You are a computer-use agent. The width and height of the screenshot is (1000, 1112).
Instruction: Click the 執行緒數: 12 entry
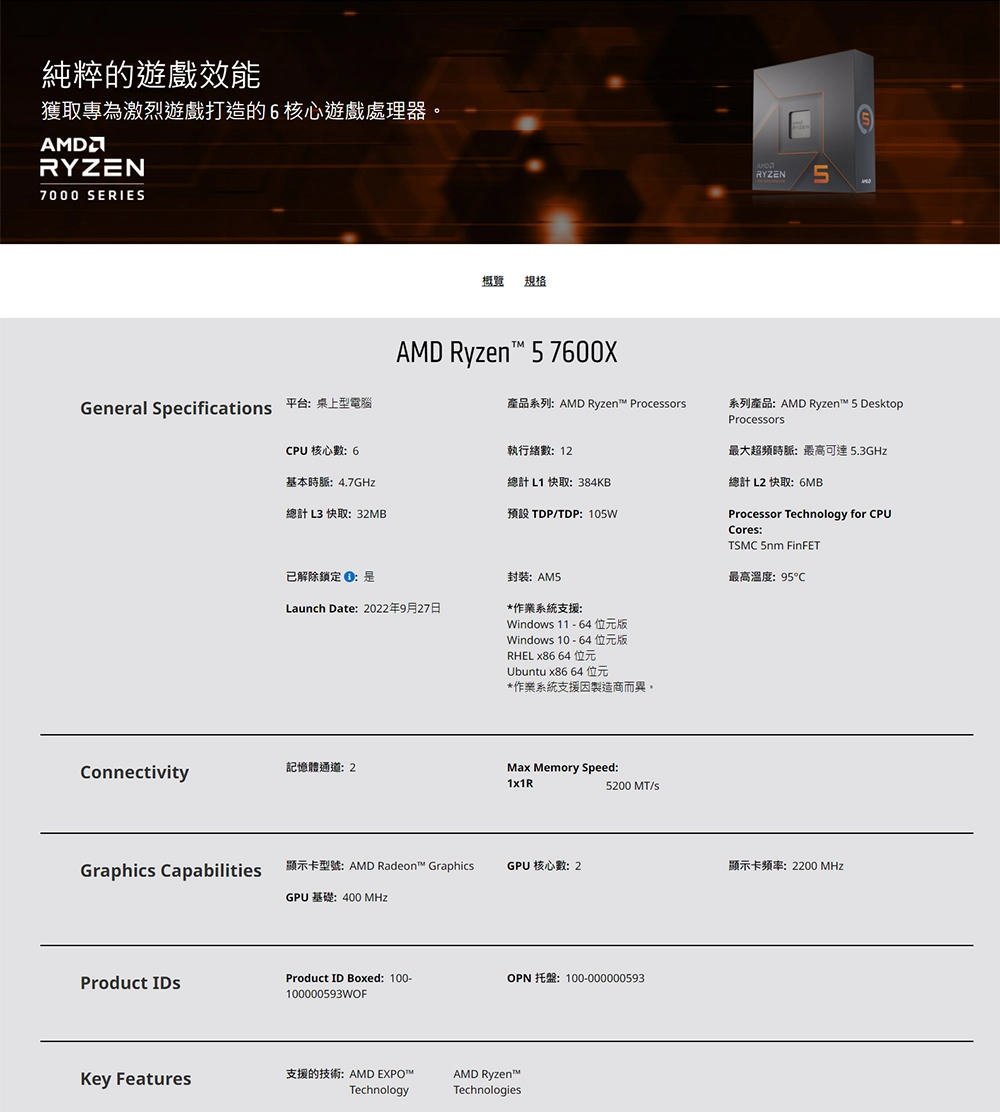tap(540, 450)
